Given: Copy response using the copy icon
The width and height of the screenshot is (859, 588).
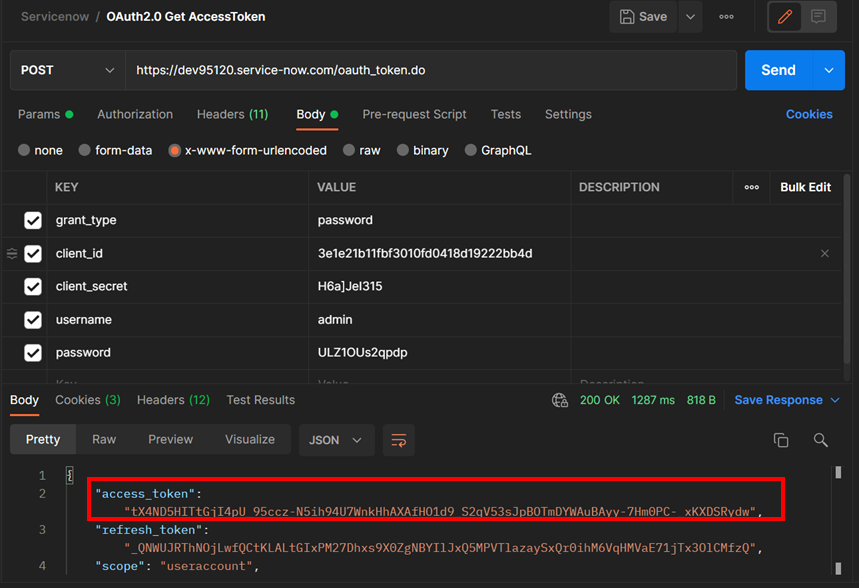Looking at the screenshot, I should (781, 440).
